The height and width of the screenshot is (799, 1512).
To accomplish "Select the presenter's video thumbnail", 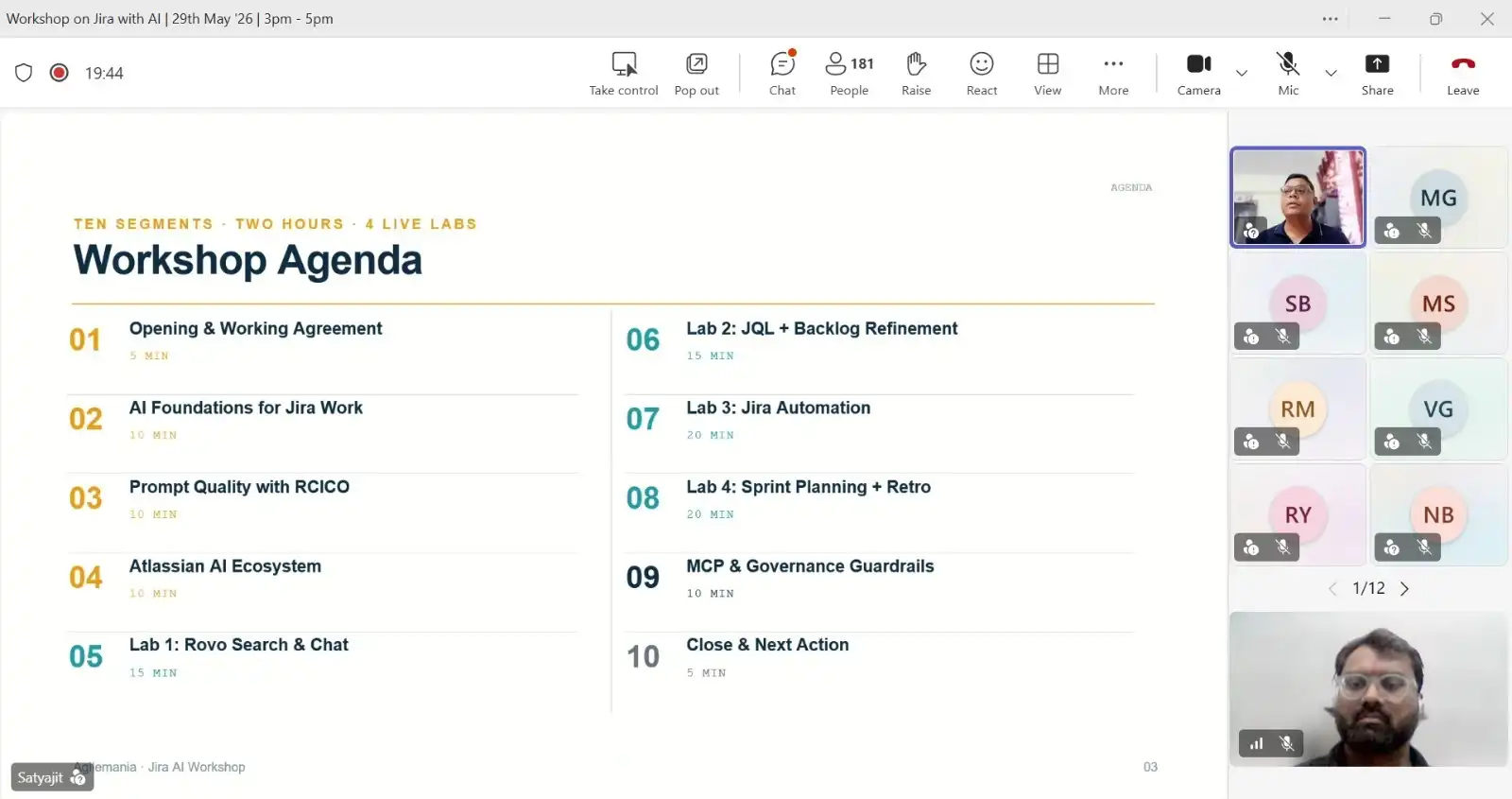I will [1297, 198].
